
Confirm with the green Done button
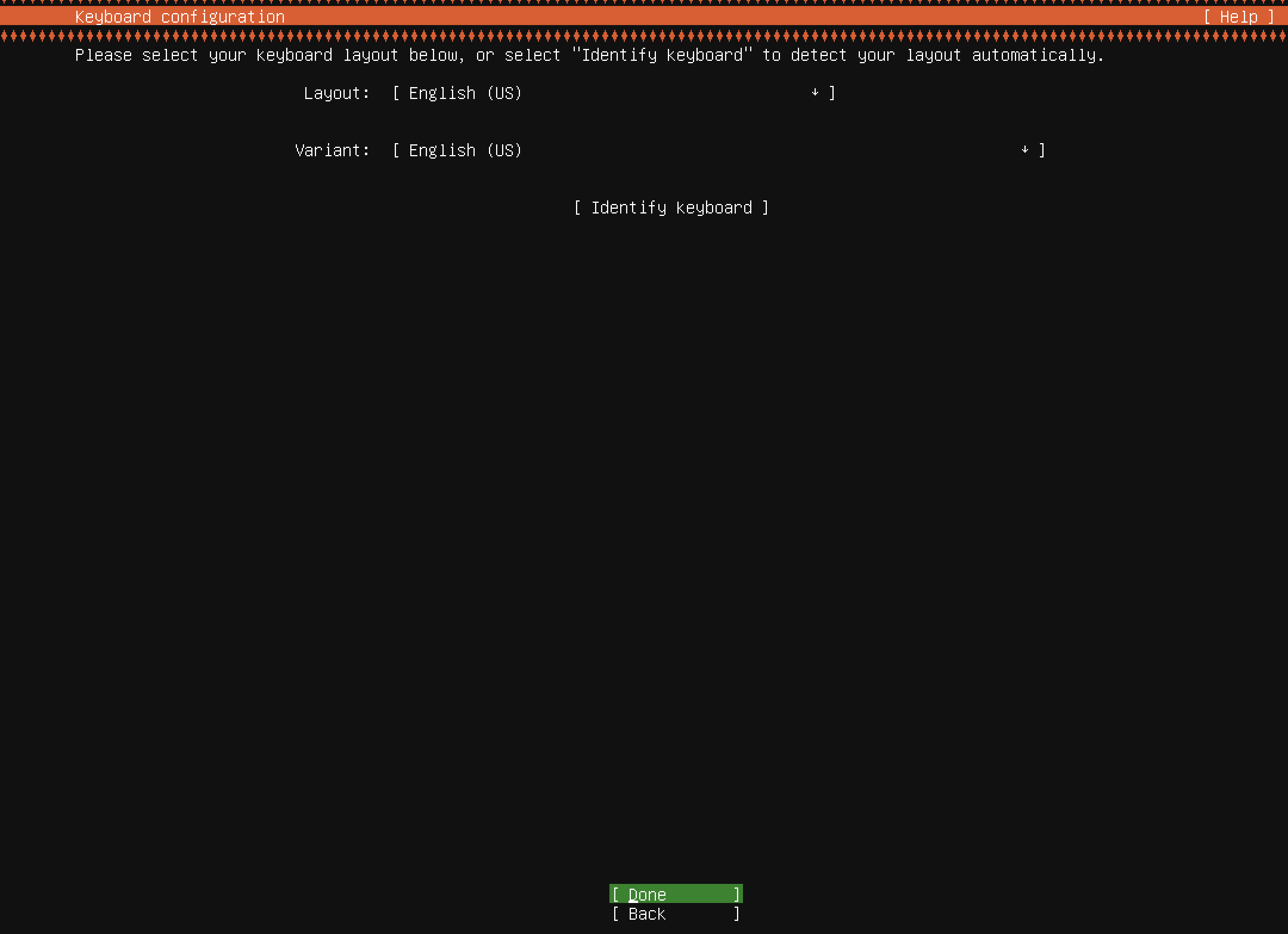(x=676, y=894)
